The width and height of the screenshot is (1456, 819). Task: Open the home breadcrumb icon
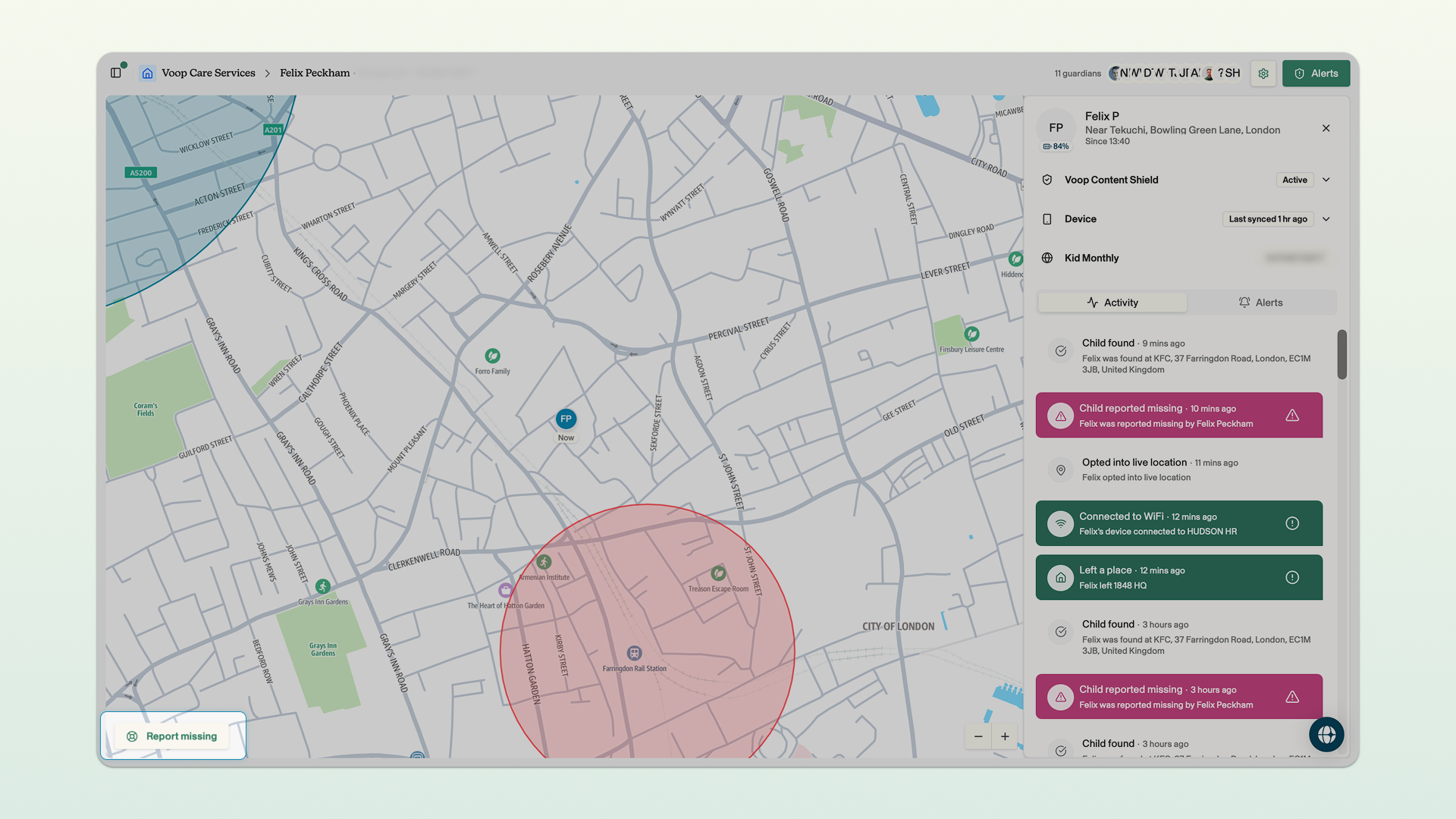[x=148, y=73]
